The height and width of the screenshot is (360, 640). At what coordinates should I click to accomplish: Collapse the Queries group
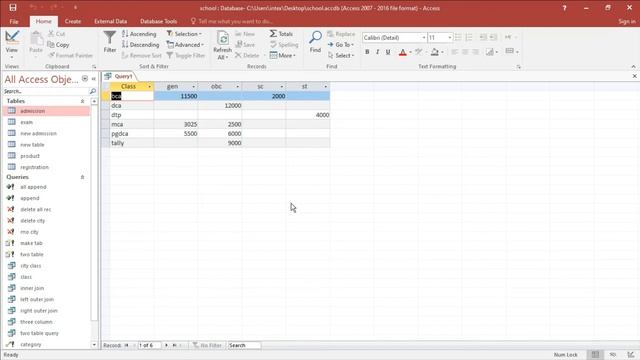tap(82, 177)
